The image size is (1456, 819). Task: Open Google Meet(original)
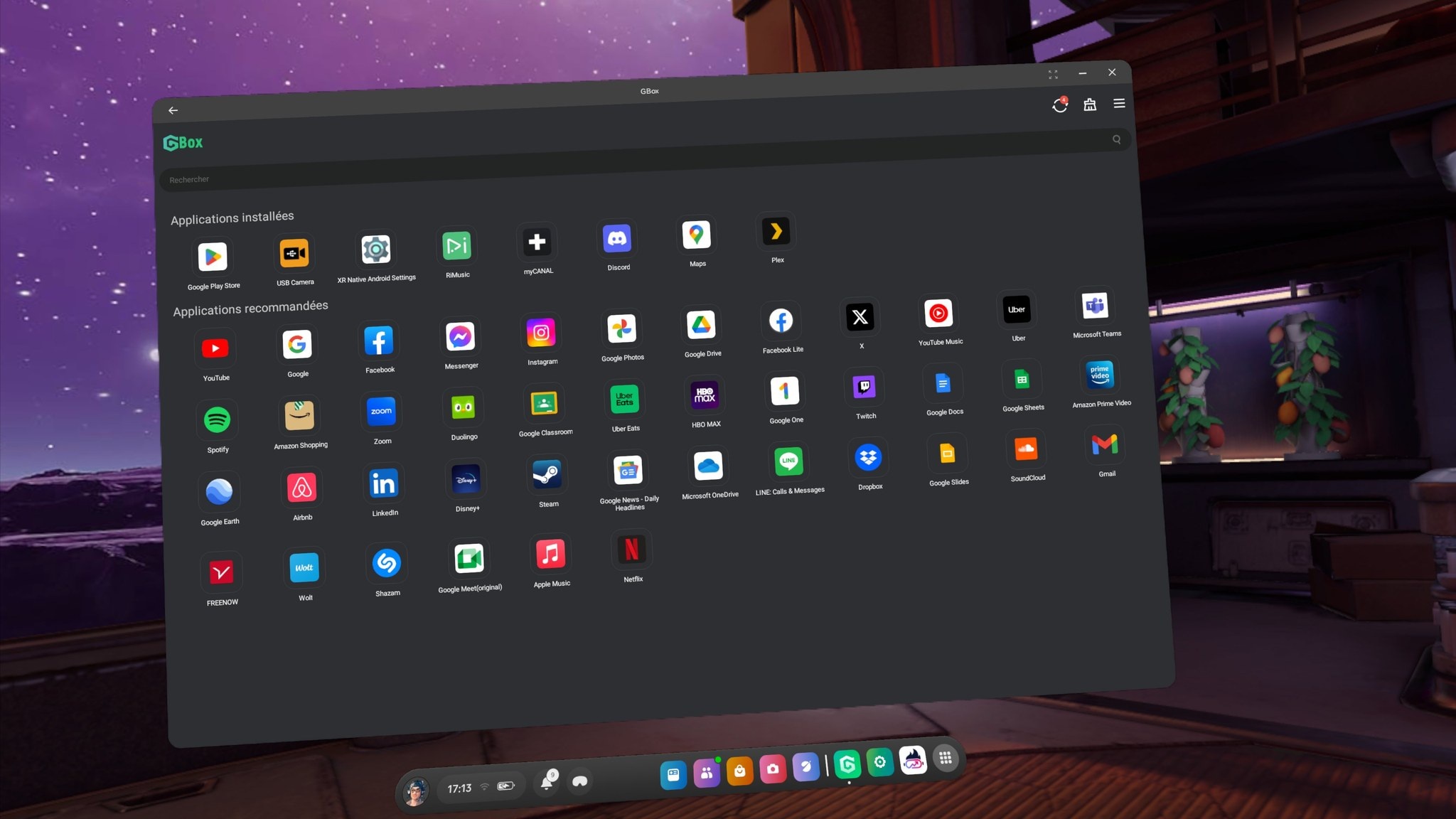click(x=469, y=559)
